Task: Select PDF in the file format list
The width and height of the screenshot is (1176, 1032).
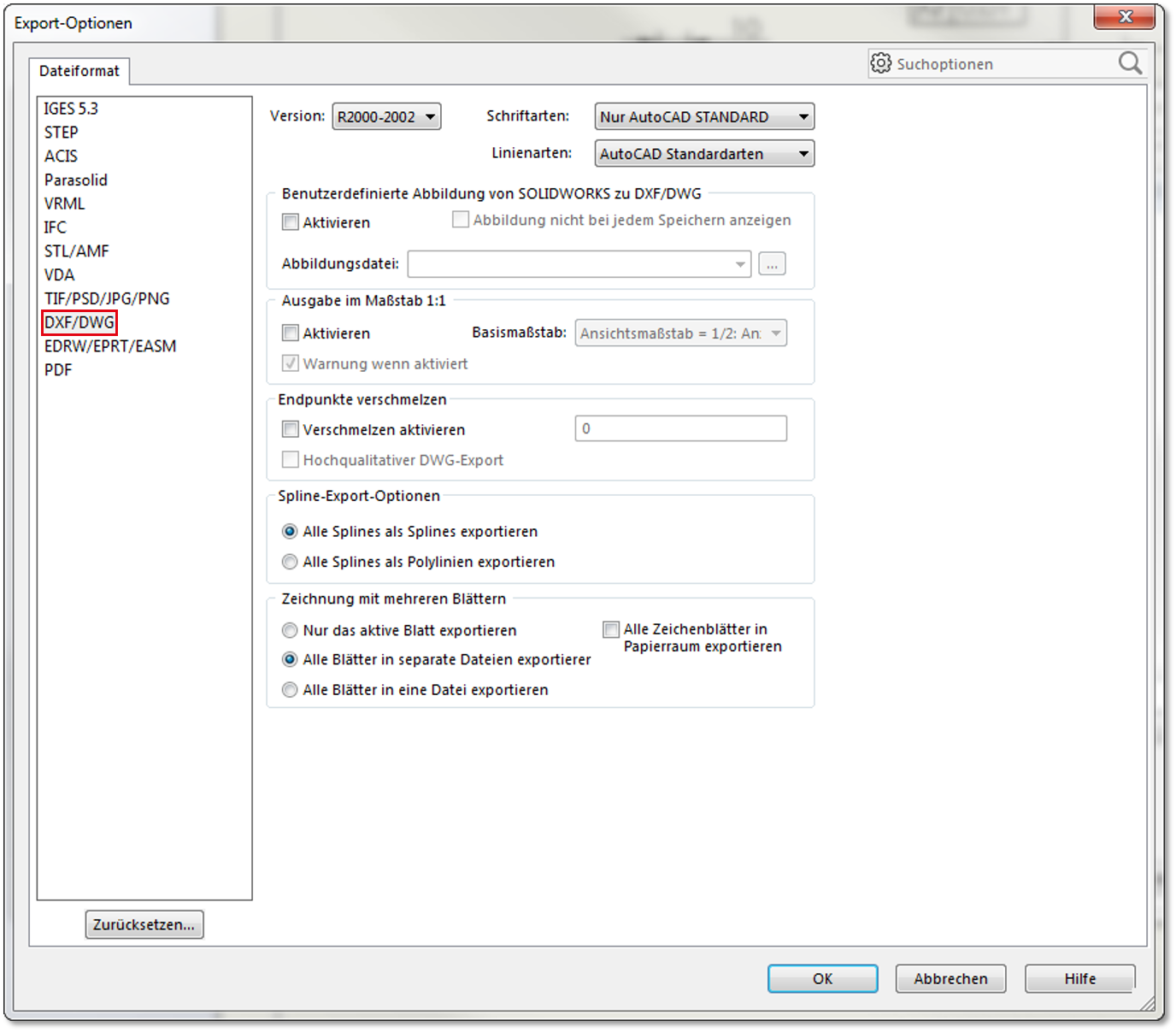Action: click(x=58, y=370)
